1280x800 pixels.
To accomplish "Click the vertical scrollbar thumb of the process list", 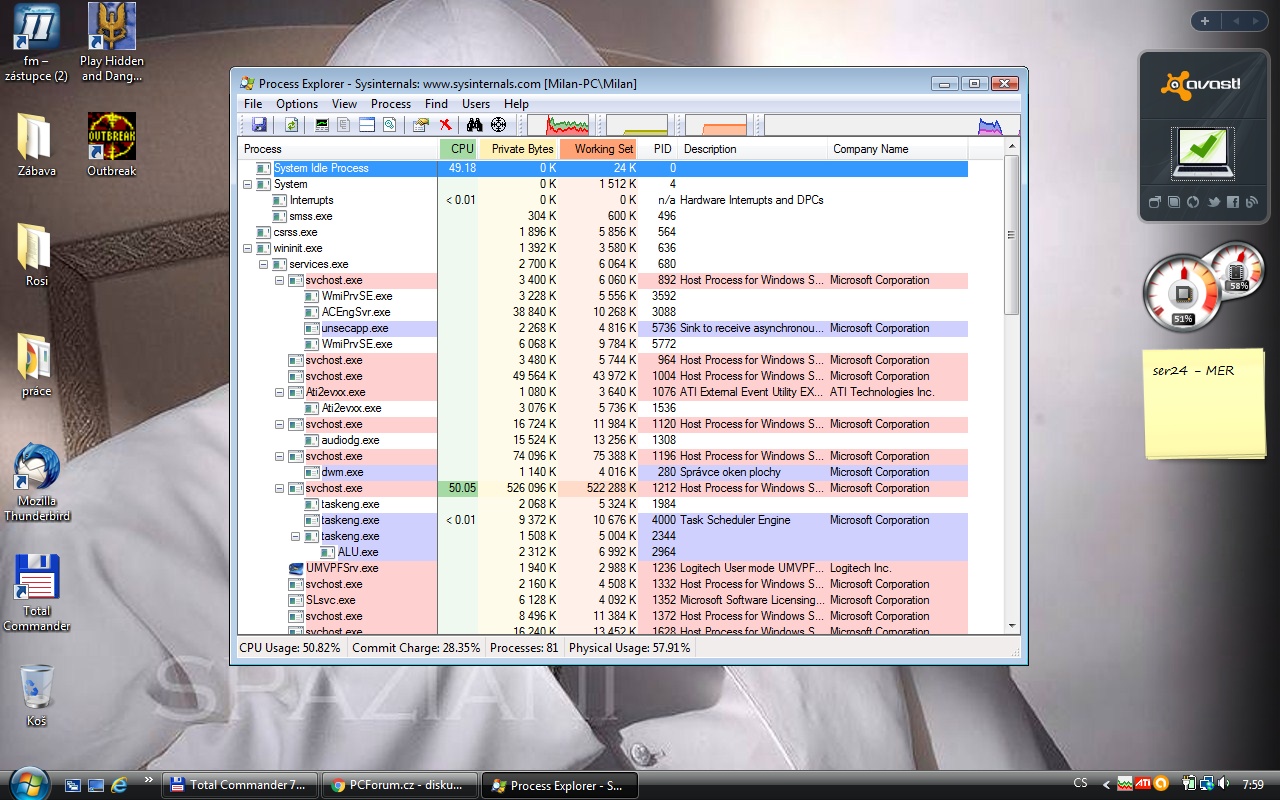I will (x=1011, y=235).
